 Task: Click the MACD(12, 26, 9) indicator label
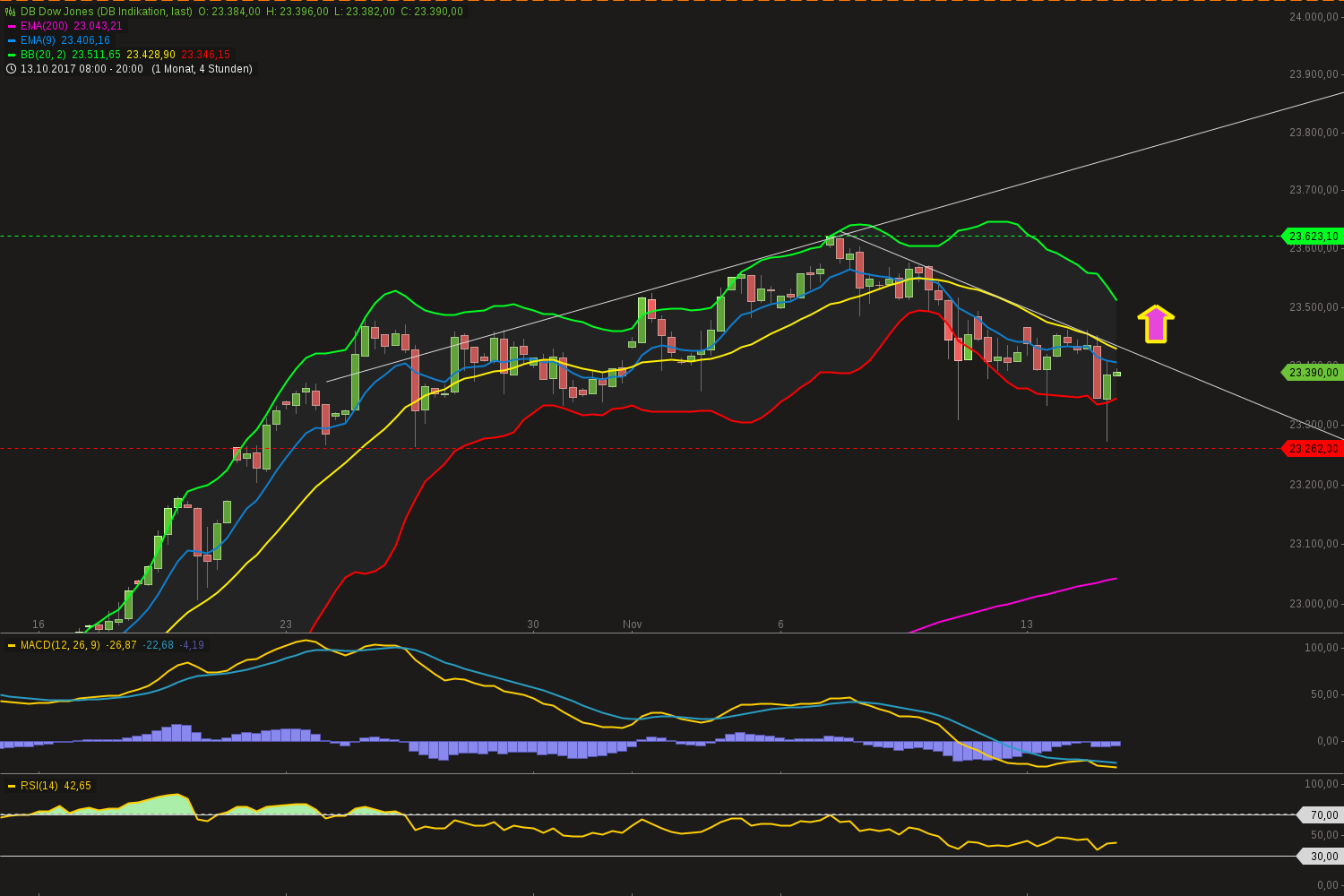pyautogui.click(x=61, y=645)
